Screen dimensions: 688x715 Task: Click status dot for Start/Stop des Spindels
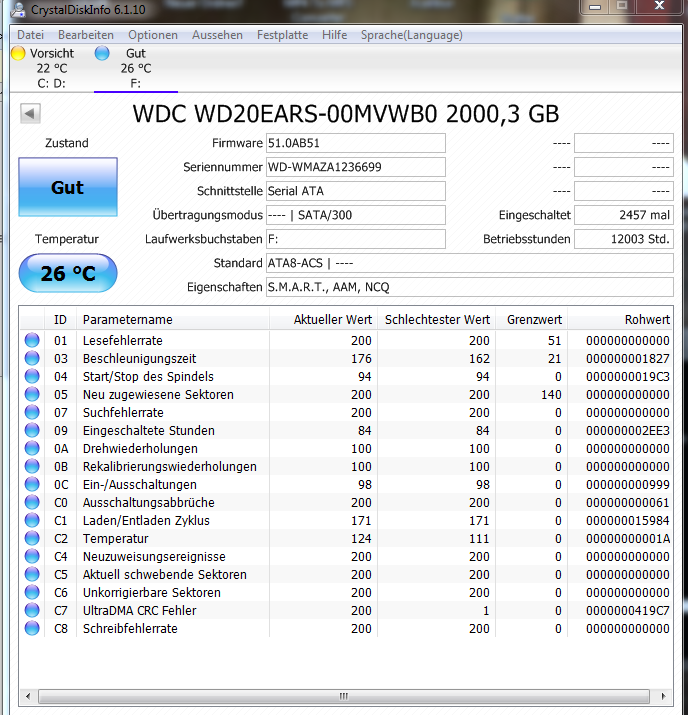point(32,376)
